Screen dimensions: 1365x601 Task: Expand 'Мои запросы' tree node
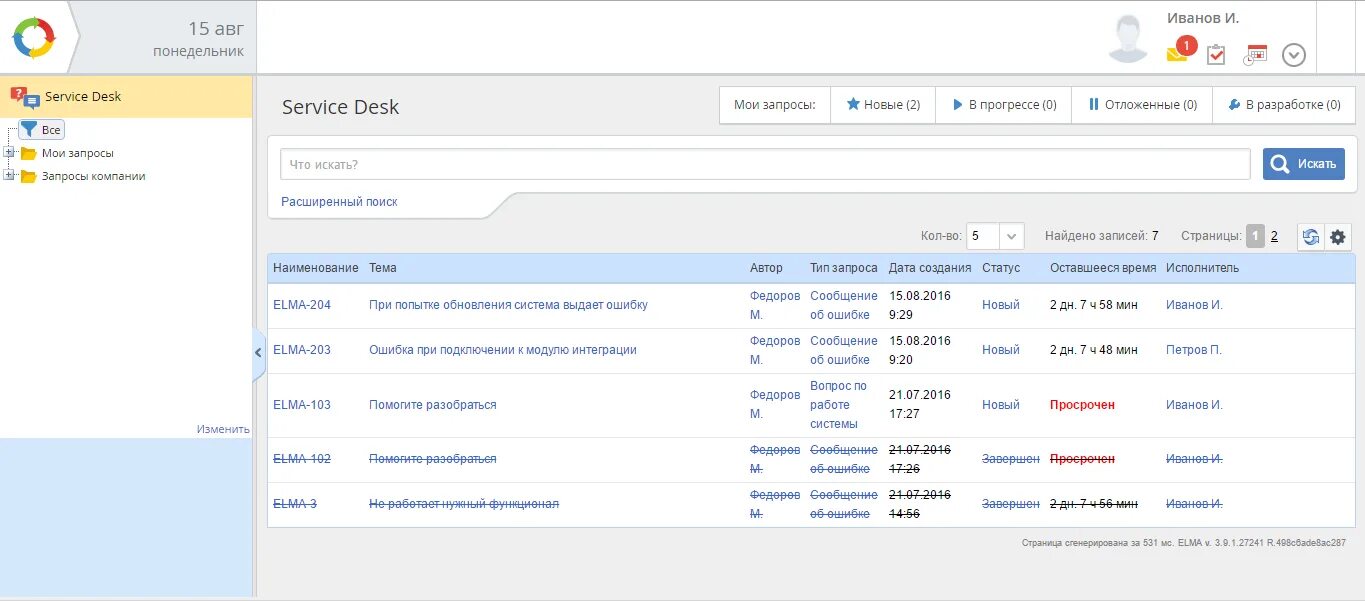9,153
